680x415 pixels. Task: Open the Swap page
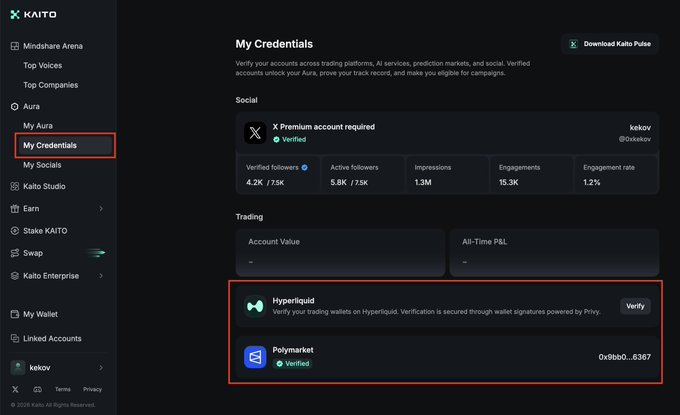33,253
